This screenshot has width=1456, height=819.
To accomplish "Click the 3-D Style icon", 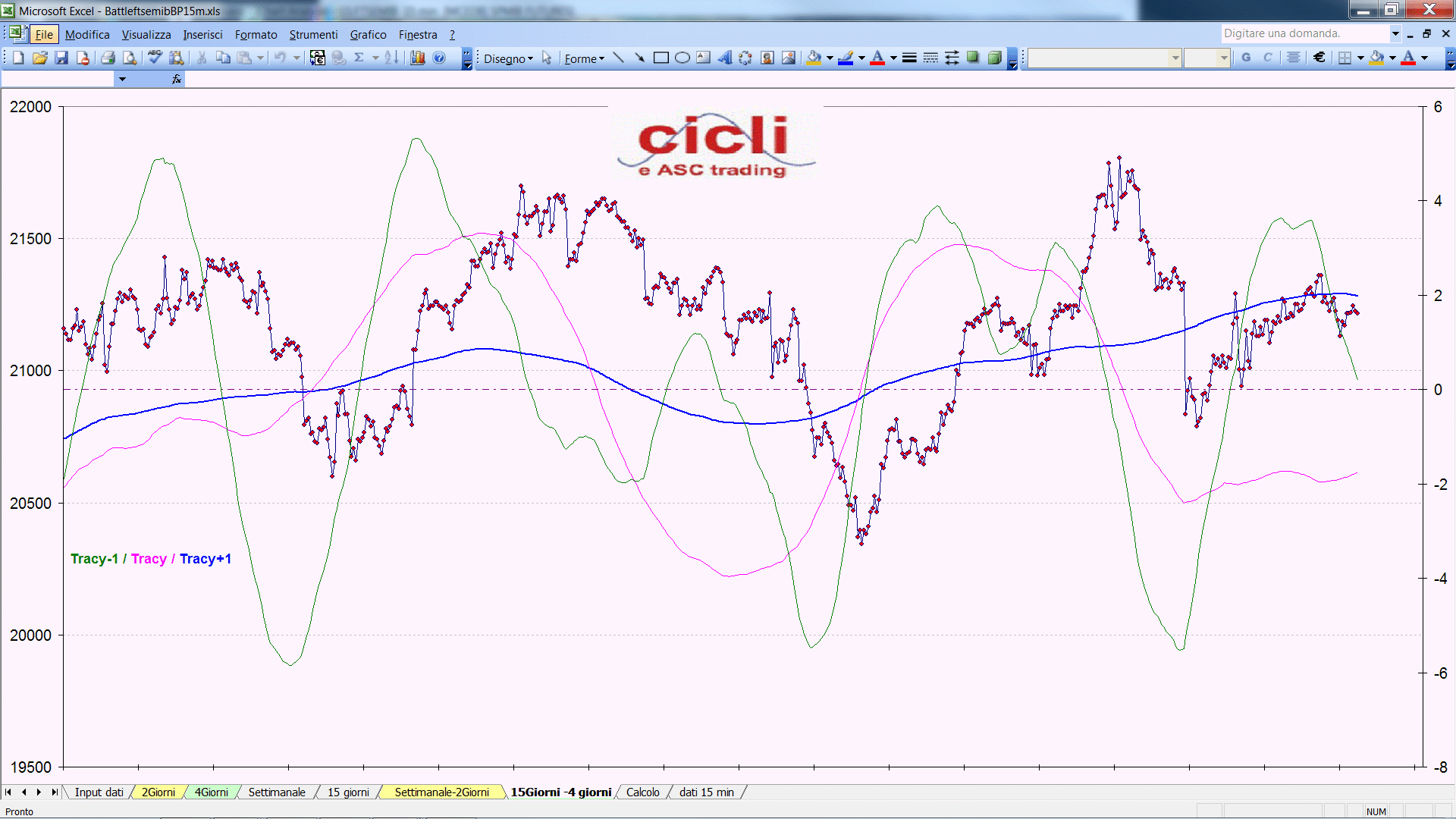I will (x=994, y=58).
